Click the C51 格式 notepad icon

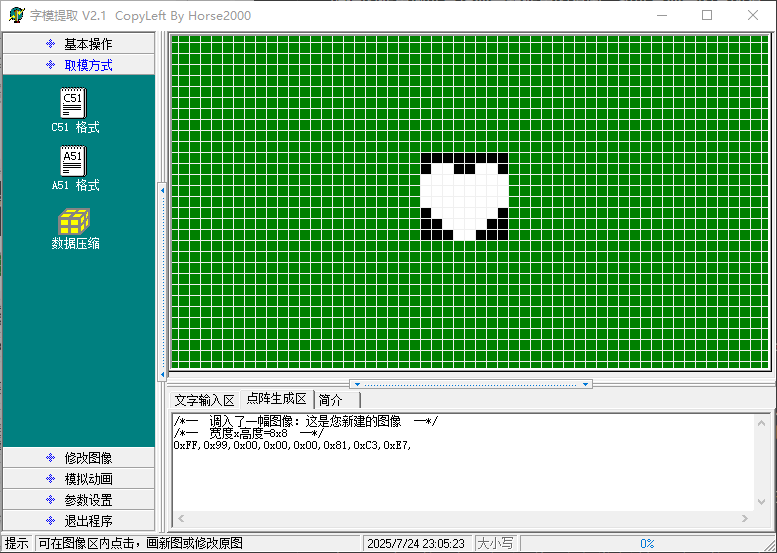pyautogui.click(x=74, y=102)
